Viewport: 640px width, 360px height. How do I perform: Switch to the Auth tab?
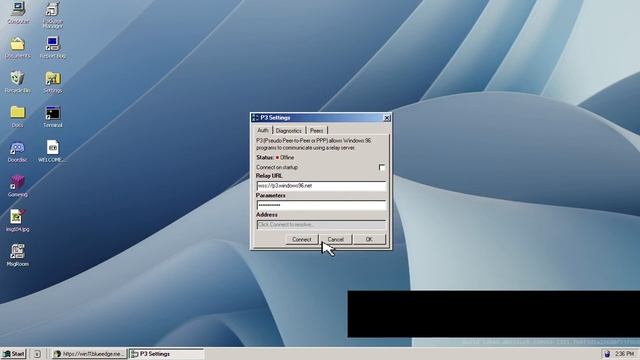click(263, 130)
